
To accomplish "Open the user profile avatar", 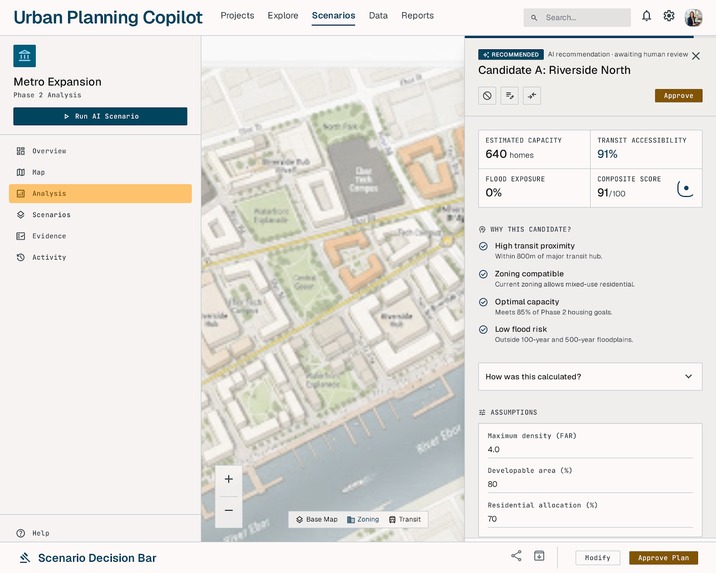I will [693, 17].
